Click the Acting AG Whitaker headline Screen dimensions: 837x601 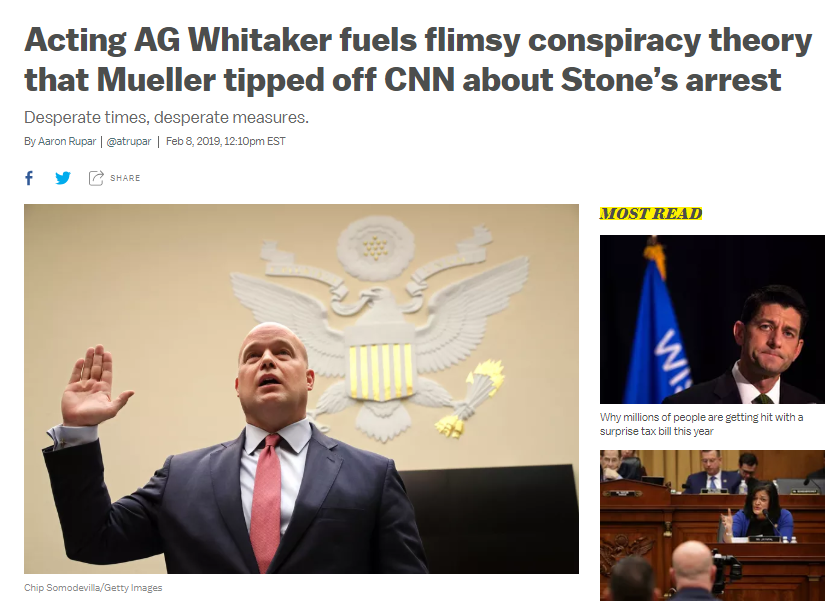[417, 59]
